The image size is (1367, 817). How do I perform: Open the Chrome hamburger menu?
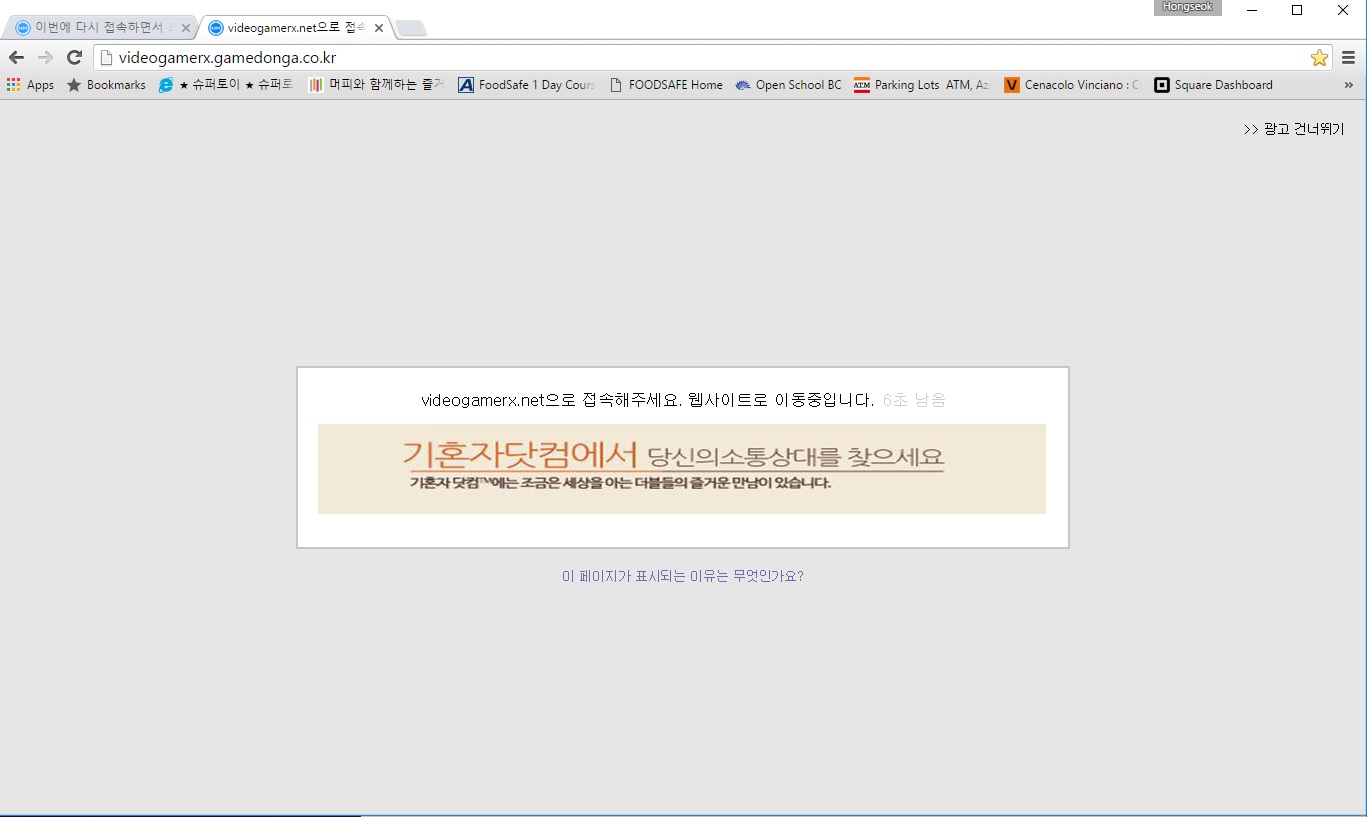1348,58
